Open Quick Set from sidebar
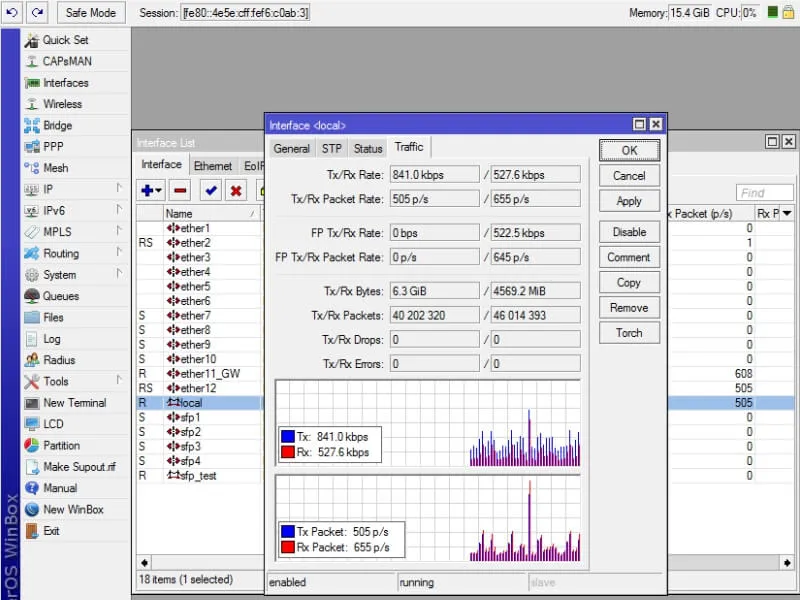The image size is (800, 600). (x=65, y=40)
